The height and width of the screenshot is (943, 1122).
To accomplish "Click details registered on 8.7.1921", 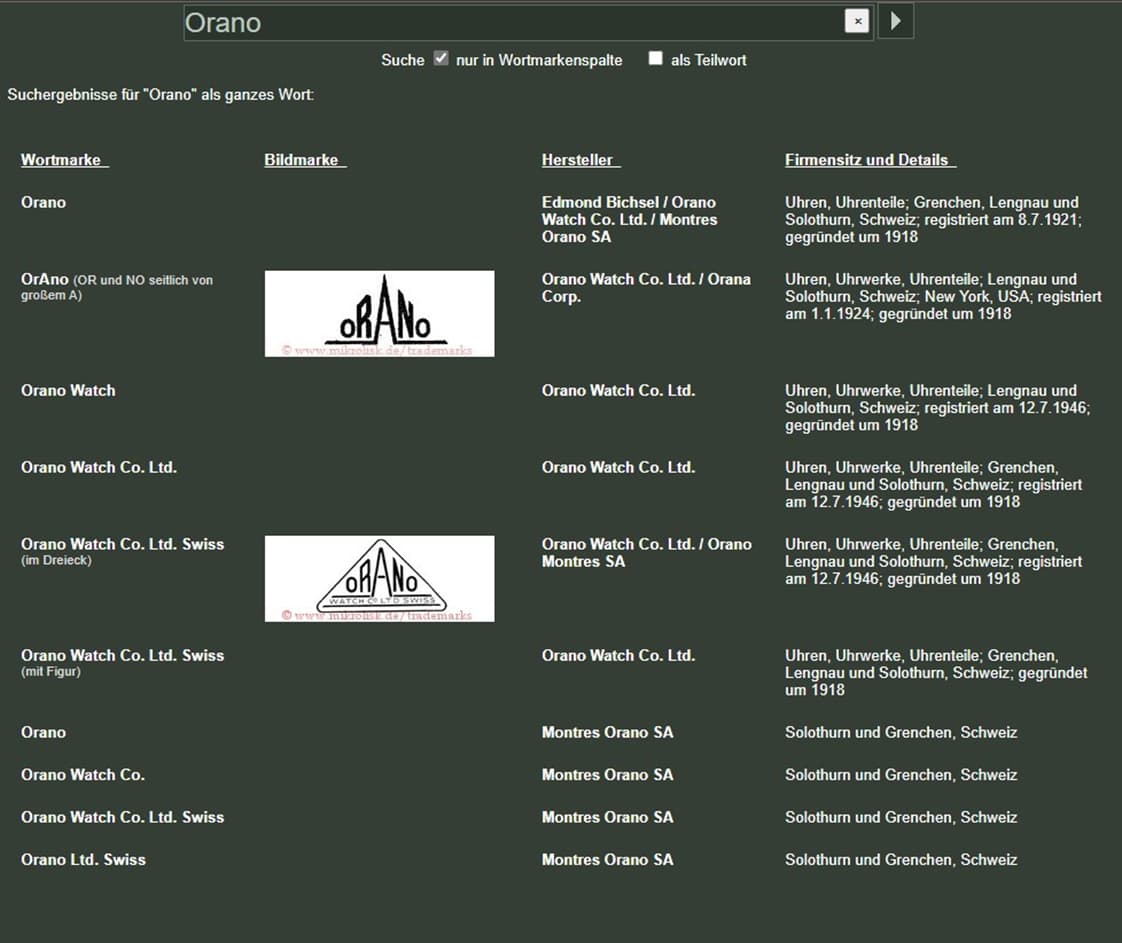I will [932, 219].
